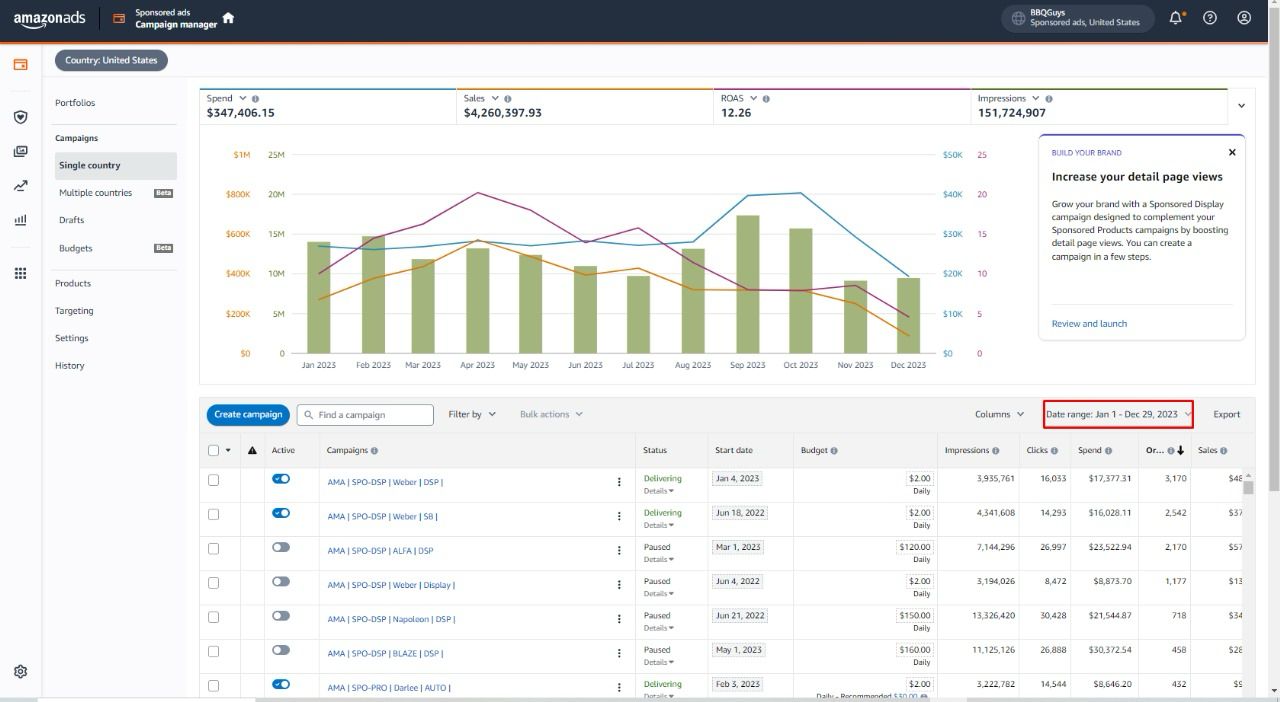Click the info icon next to Sales metric
The height and width of the screenshot is (702, 1280).
[508, 99]
